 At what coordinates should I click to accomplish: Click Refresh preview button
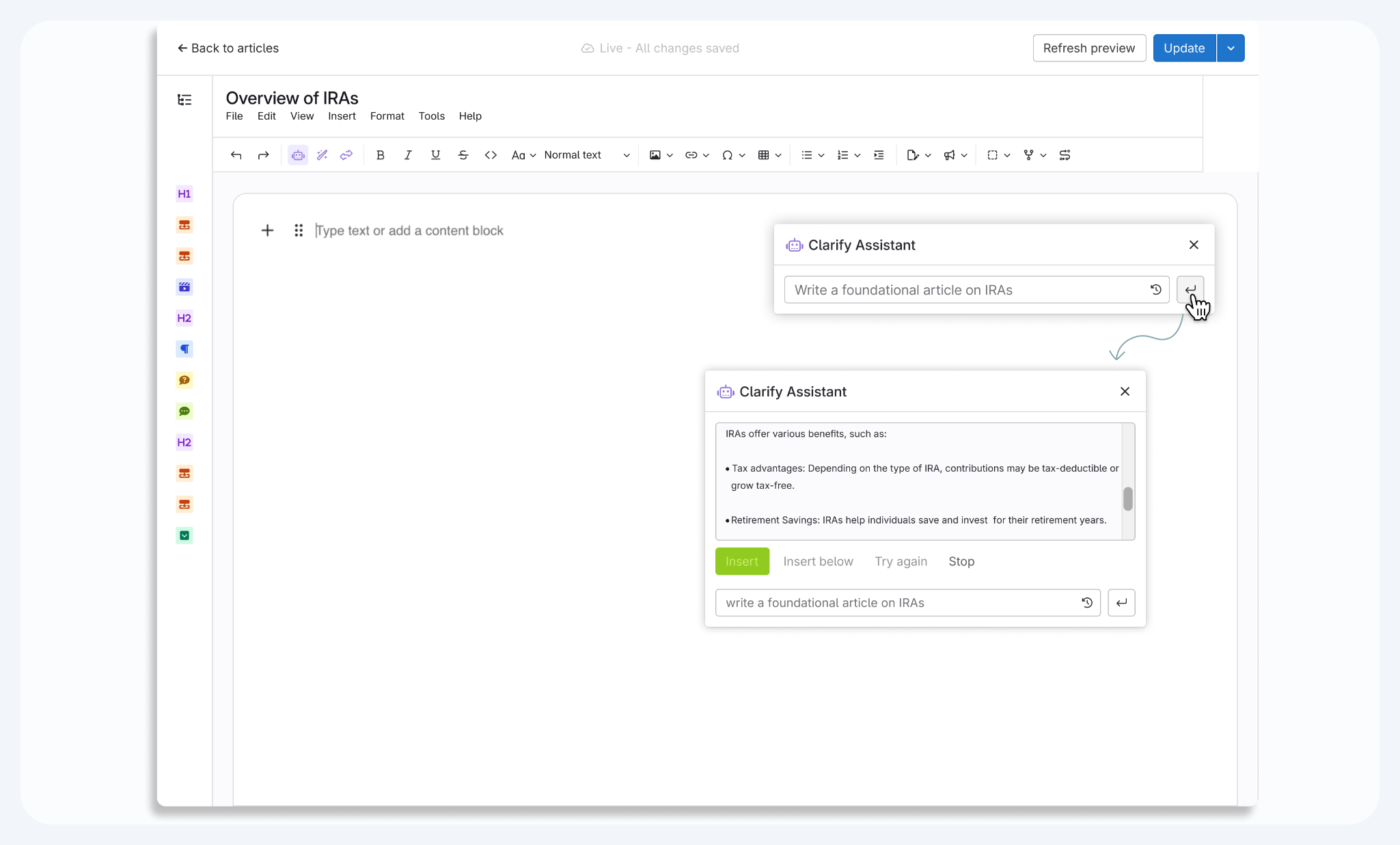pos(1088,49)
